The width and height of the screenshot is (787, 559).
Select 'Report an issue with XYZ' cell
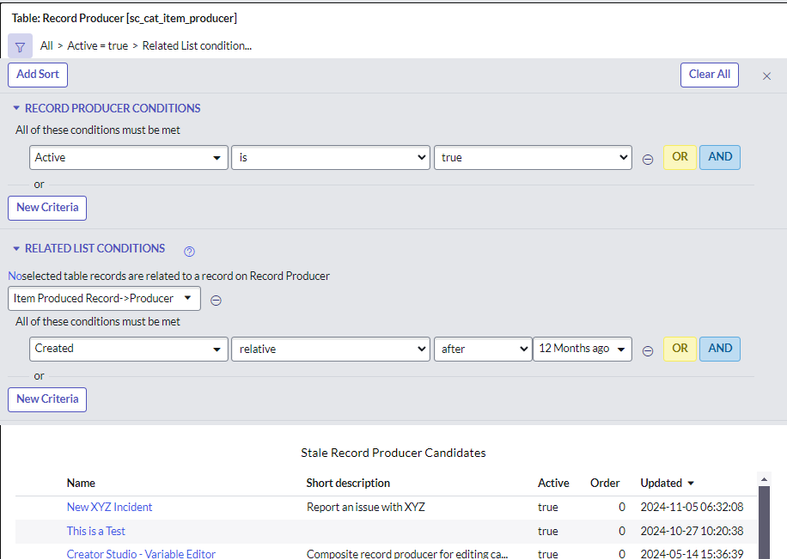point(365,507)
